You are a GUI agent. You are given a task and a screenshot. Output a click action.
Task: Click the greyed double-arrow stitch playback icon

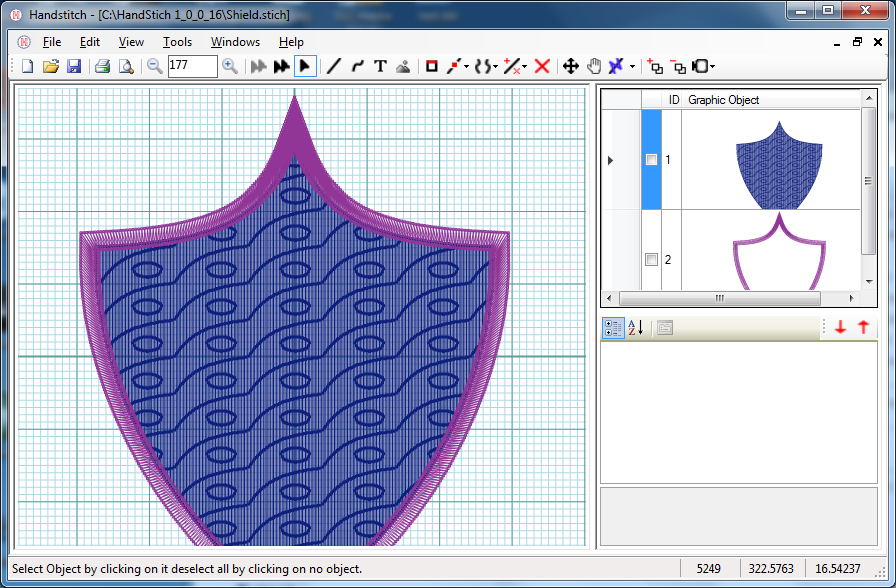tap(258, 66)
